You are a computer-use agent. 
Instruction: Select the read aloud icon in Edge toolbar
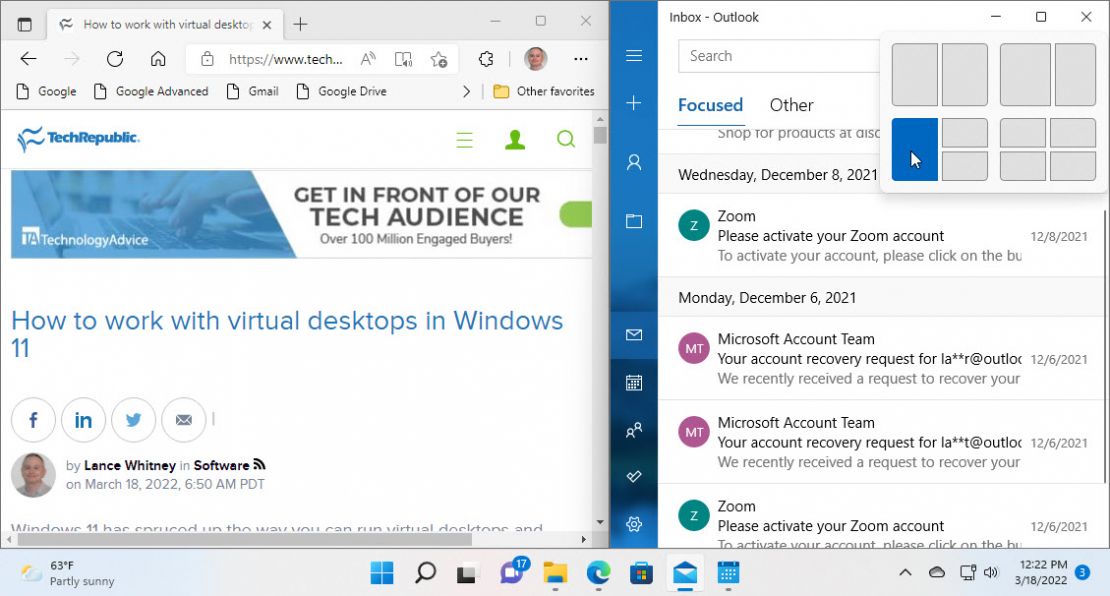pyautogui.click(x=366, y=59)
